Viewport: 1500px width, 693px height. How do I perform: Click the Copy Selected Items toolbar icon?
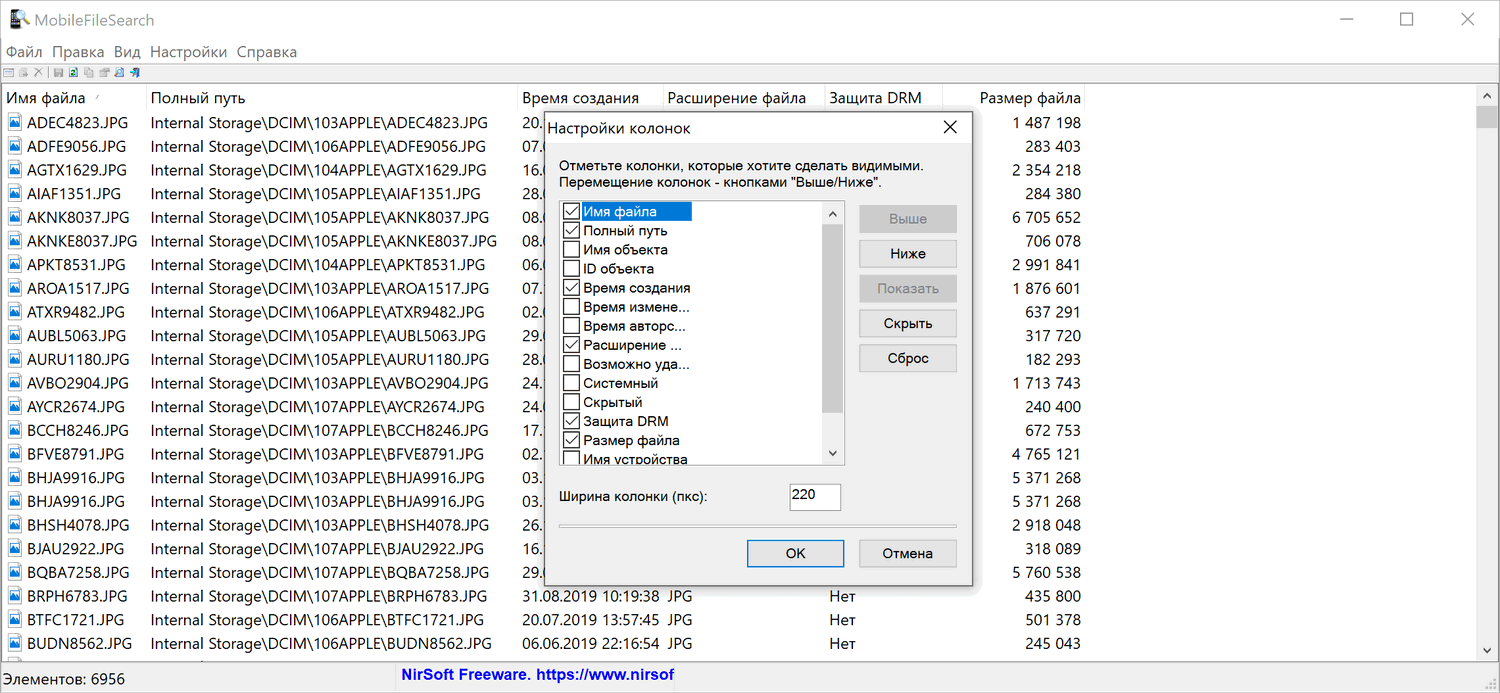coord(88,72)
